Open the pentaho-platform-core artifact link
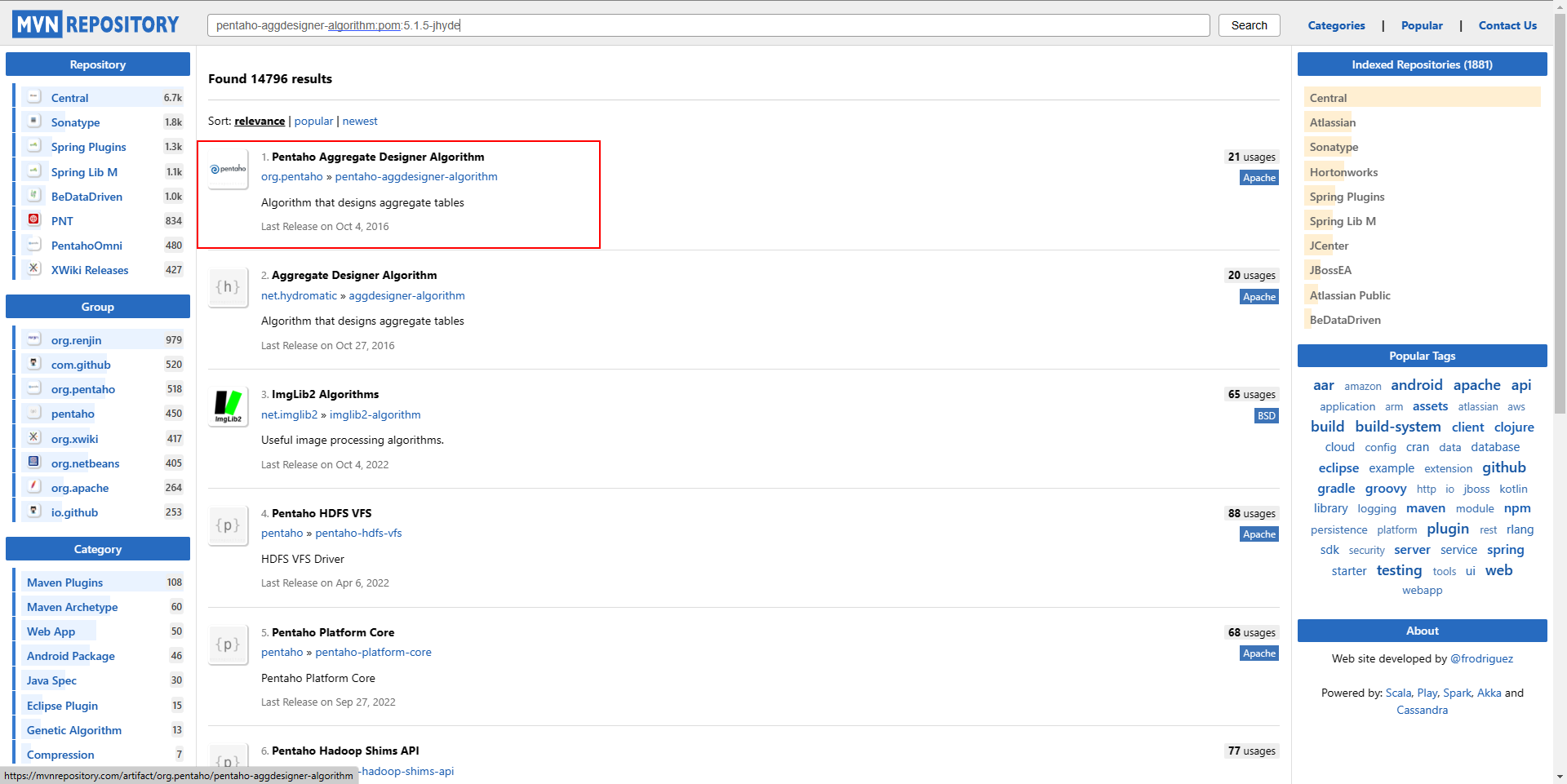 tap(373, 652)
